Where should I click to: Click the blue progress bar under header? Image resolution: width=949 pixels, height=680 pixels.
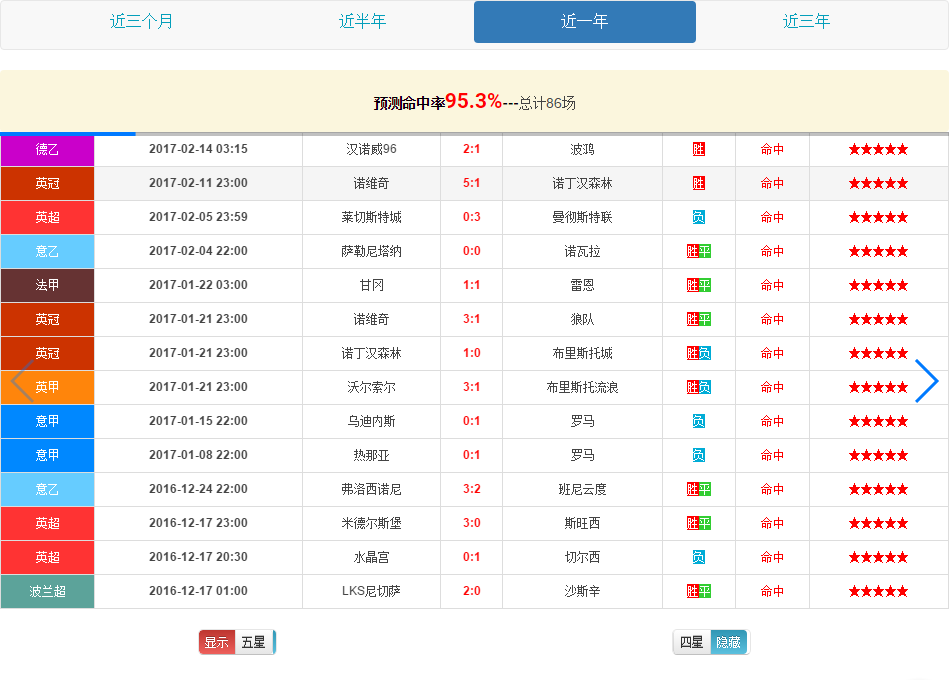point(68,134)
